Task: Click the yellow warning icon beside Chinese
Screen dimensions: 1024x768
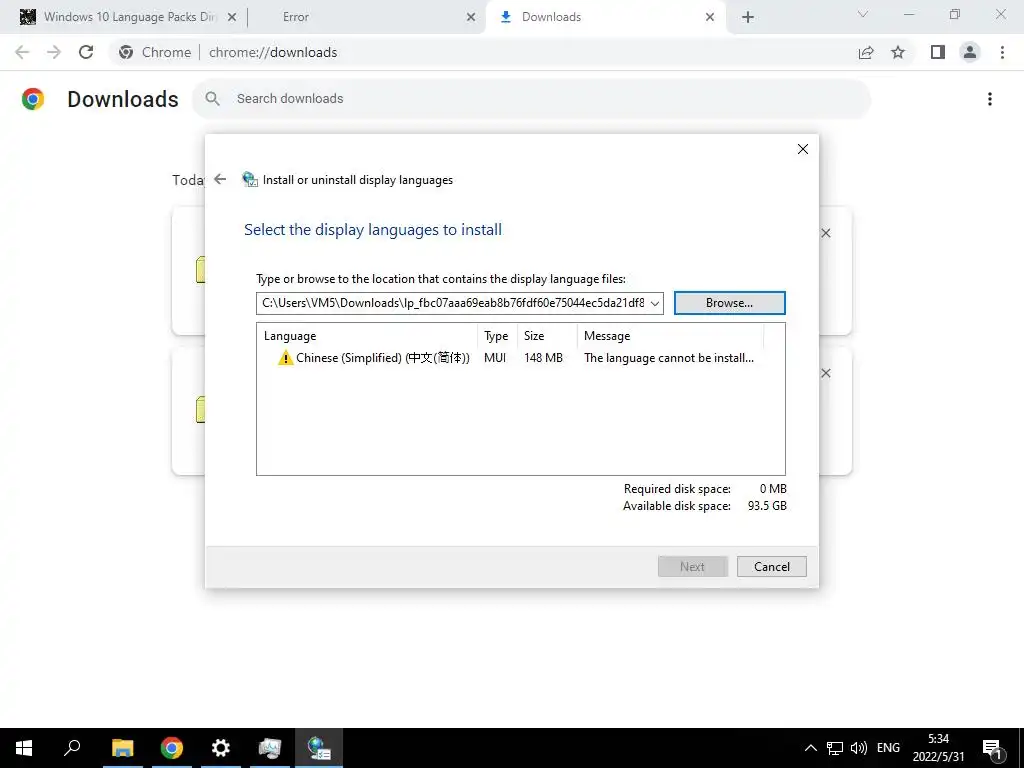Action: [x=285, y=358]
